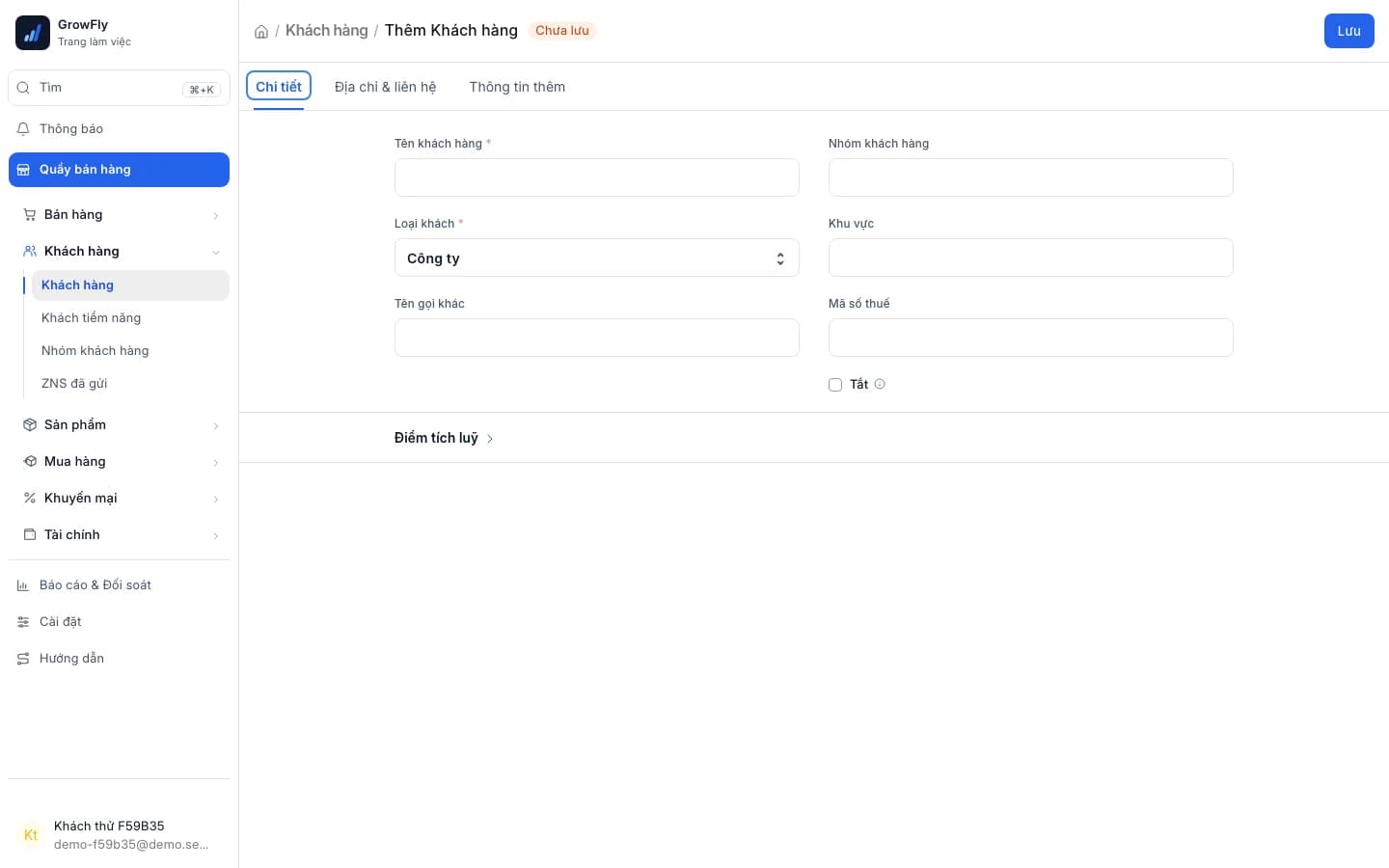Focus the Khu vực field
The height and width of the screenshot is (868, 1389).
tap(1031, 258)
